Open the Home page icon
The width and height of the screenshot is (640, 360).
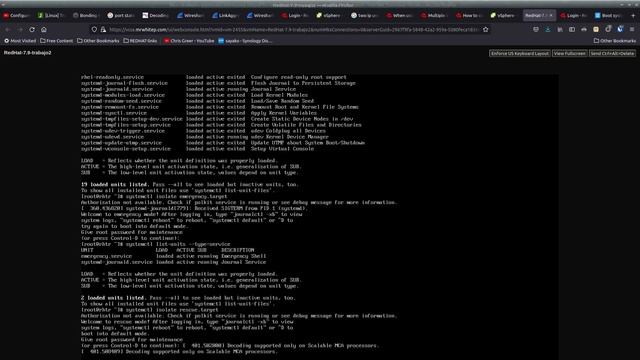click(x=44, y=29)
